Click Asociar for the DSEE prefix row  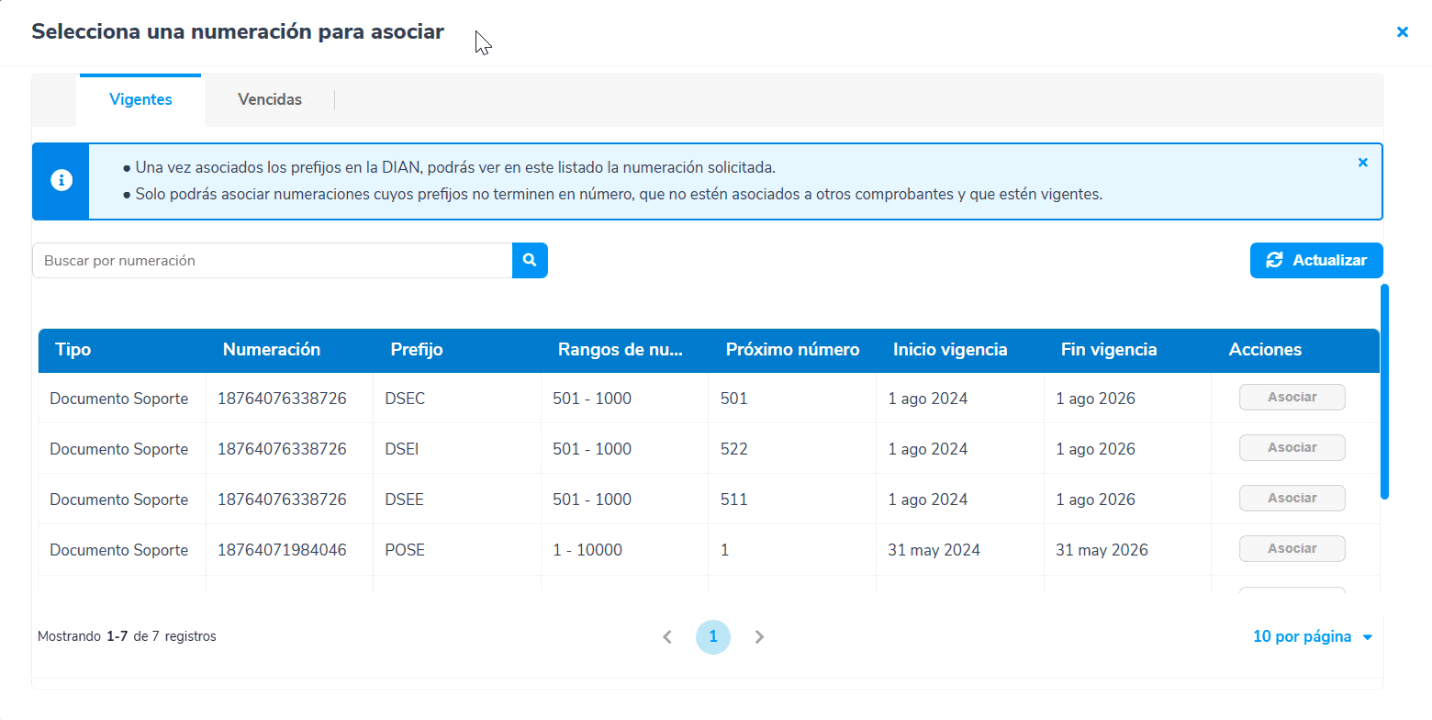click(1292, 498)
